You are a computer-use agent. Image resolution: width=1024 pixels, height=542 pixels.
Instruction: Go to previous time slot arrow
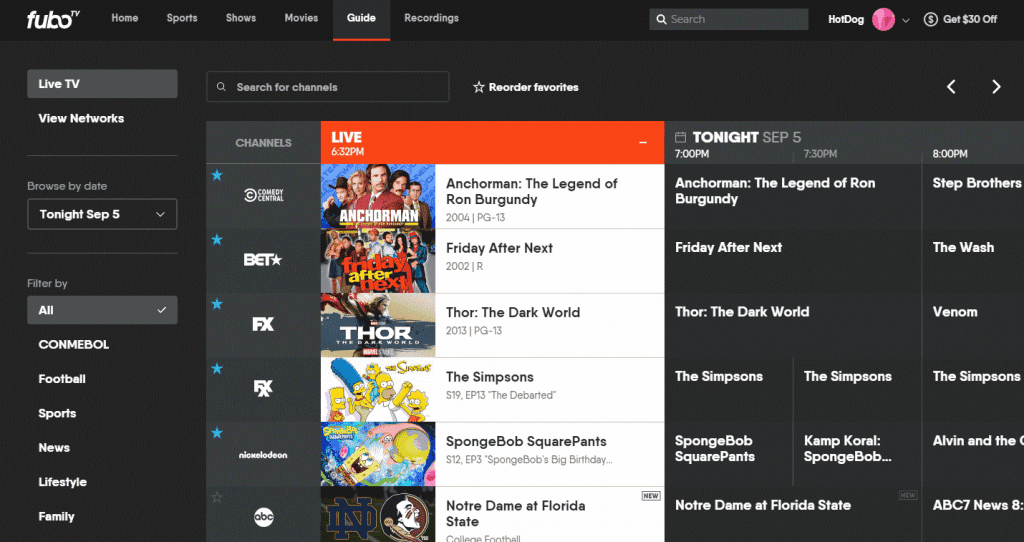click(951, 87)
